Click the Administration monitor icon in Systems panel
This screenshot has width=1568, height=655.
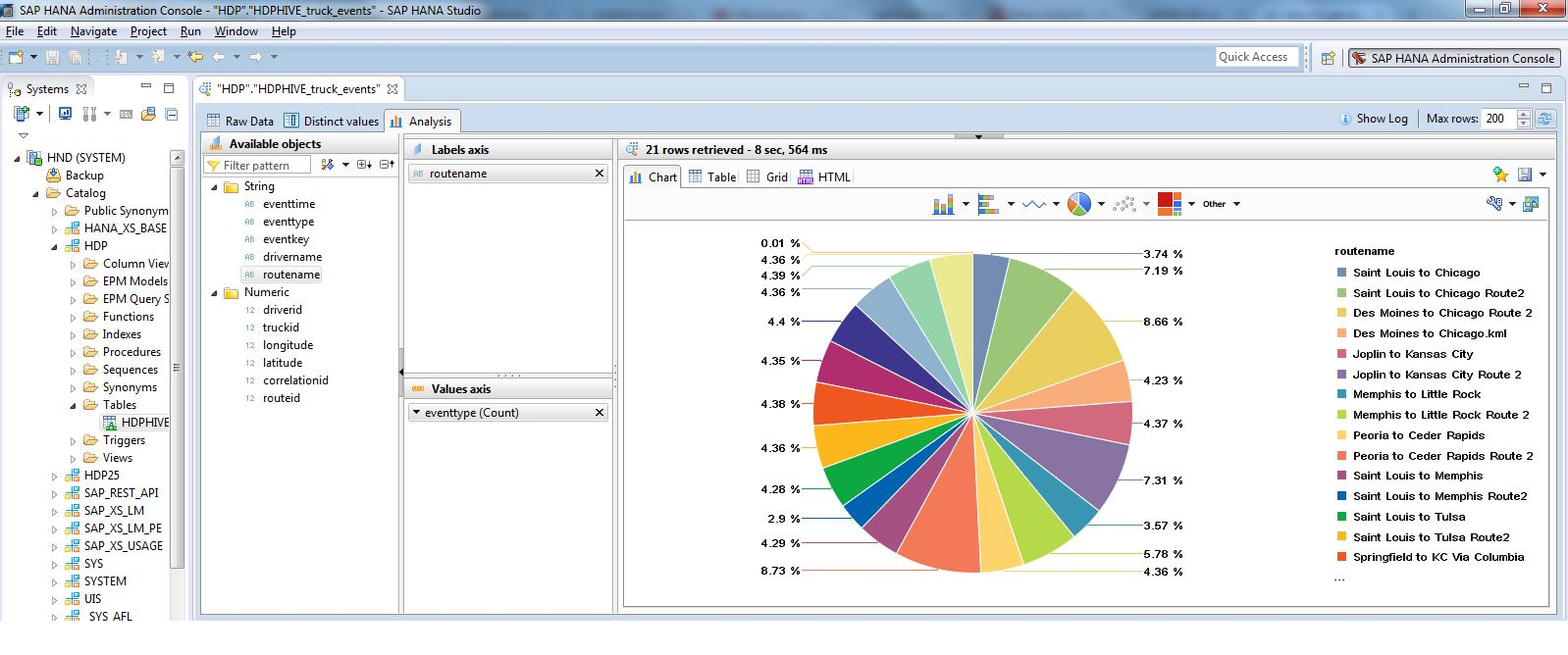coord(65,114)
